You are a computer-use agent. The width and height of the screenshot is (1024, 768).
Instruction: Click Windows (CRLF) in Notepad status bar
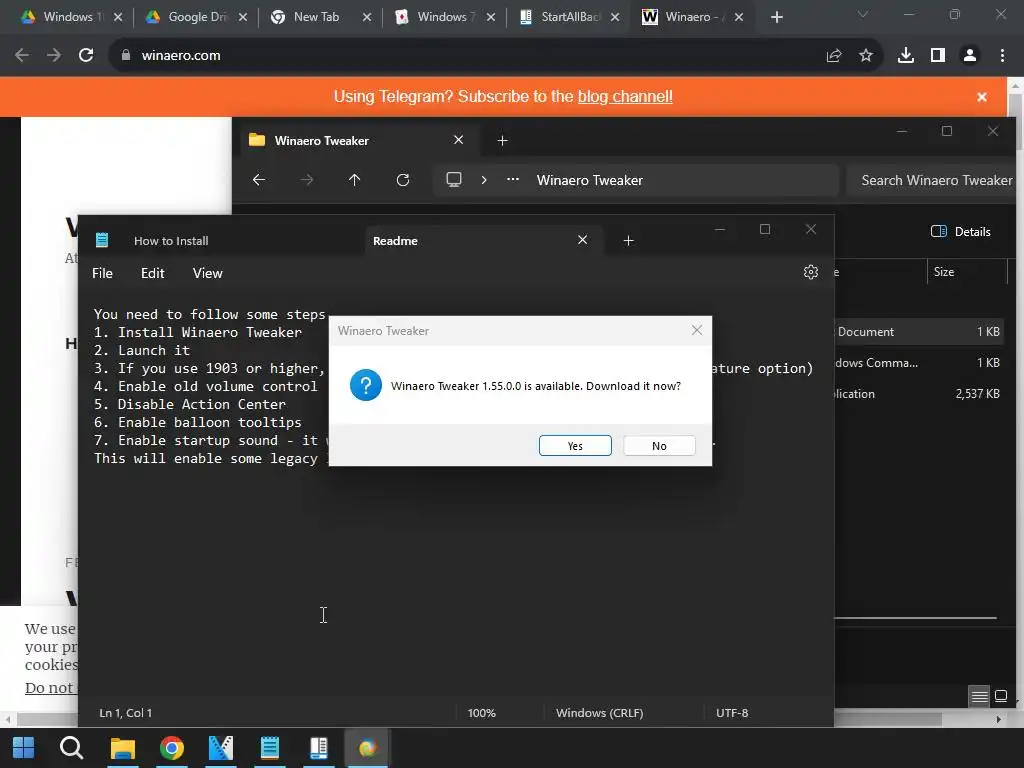point(600,713)
